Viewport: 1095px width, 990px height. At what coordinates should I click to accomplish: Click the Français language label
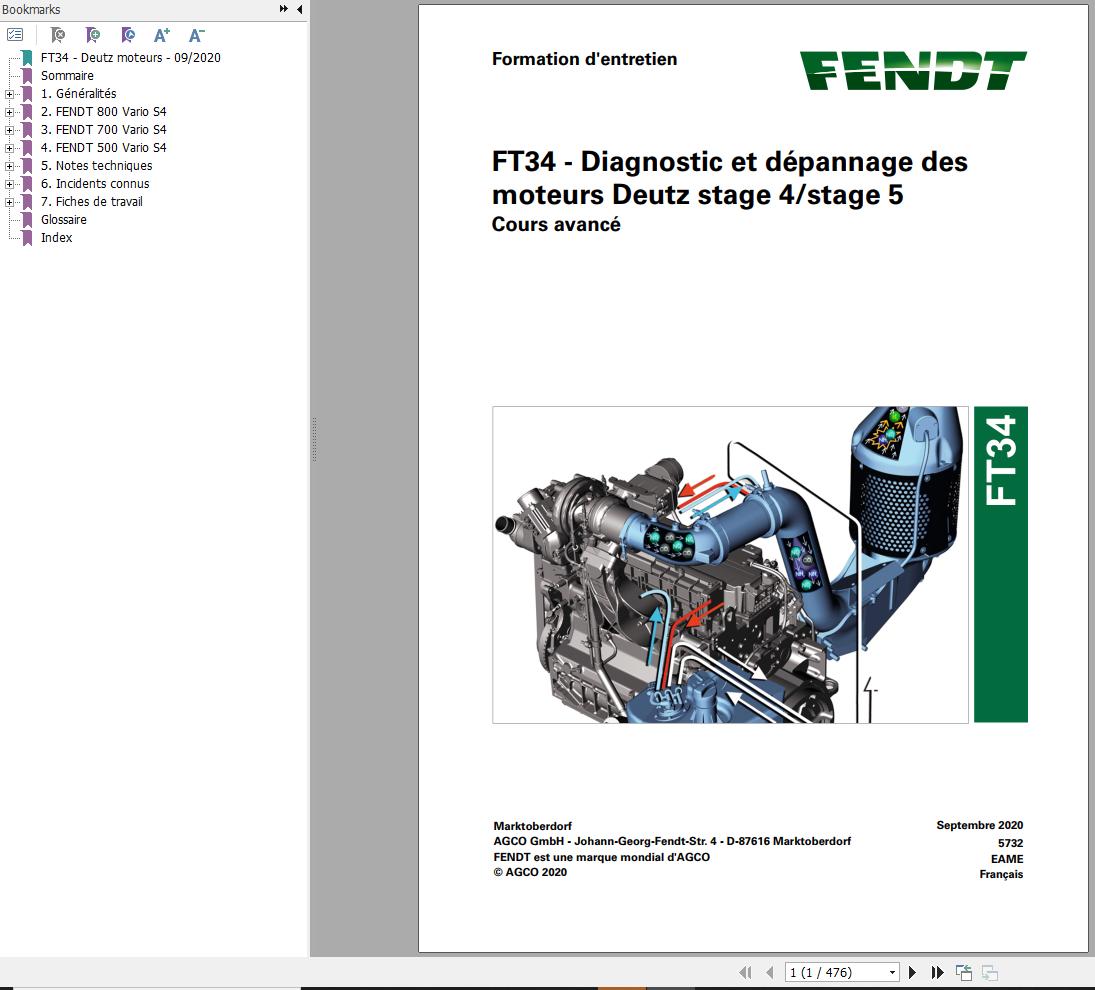[x=1001, y=874]
